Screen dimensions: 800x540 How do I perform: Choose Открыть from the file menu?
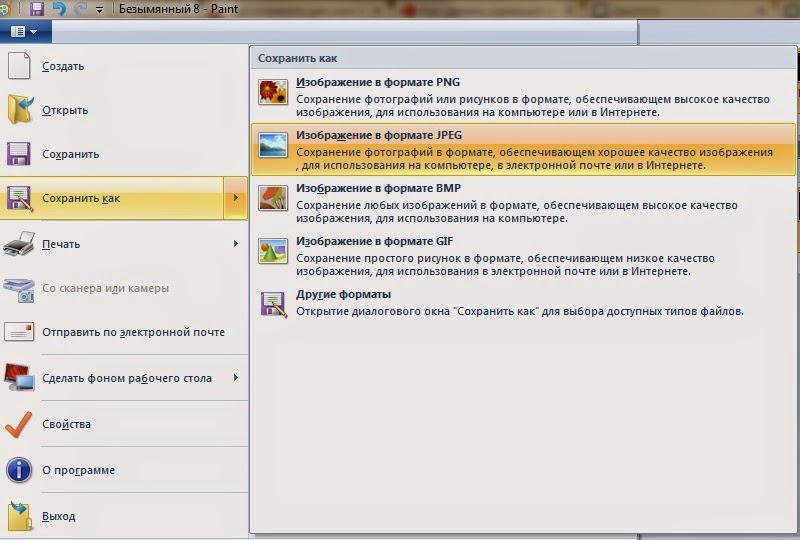(x=124, y=110)
